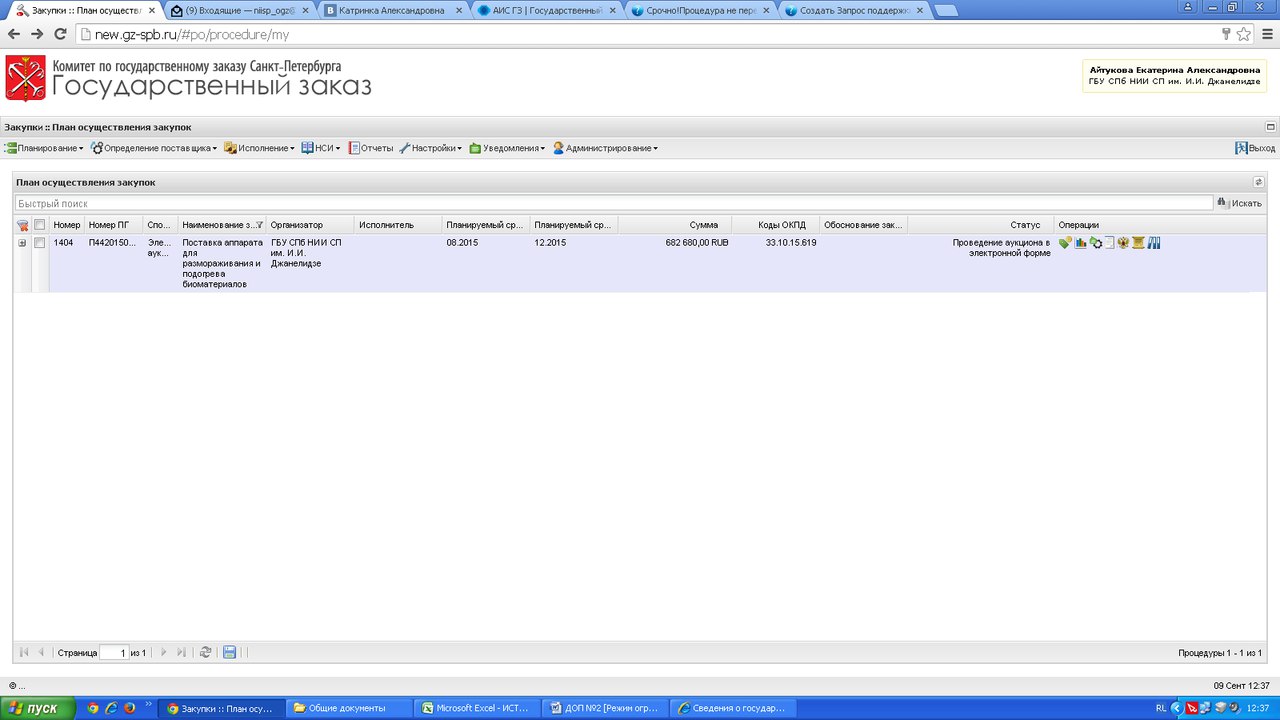Reload the browser page

60,34
